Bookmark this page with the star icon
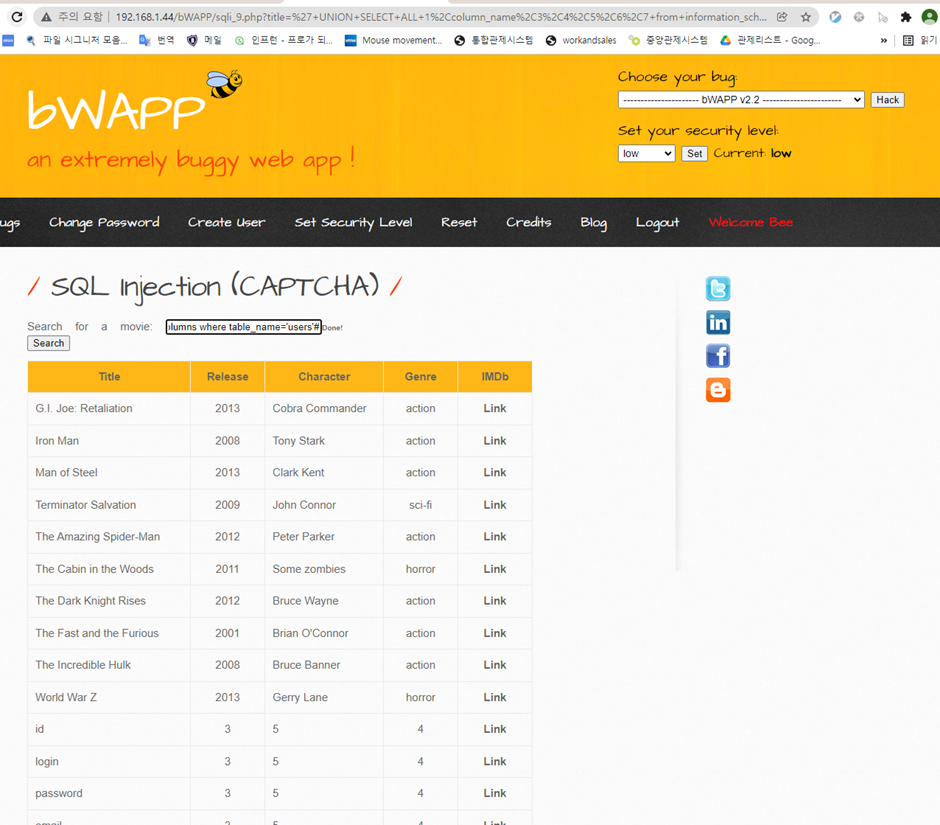The image size is (940, 825). coord(806,17)
